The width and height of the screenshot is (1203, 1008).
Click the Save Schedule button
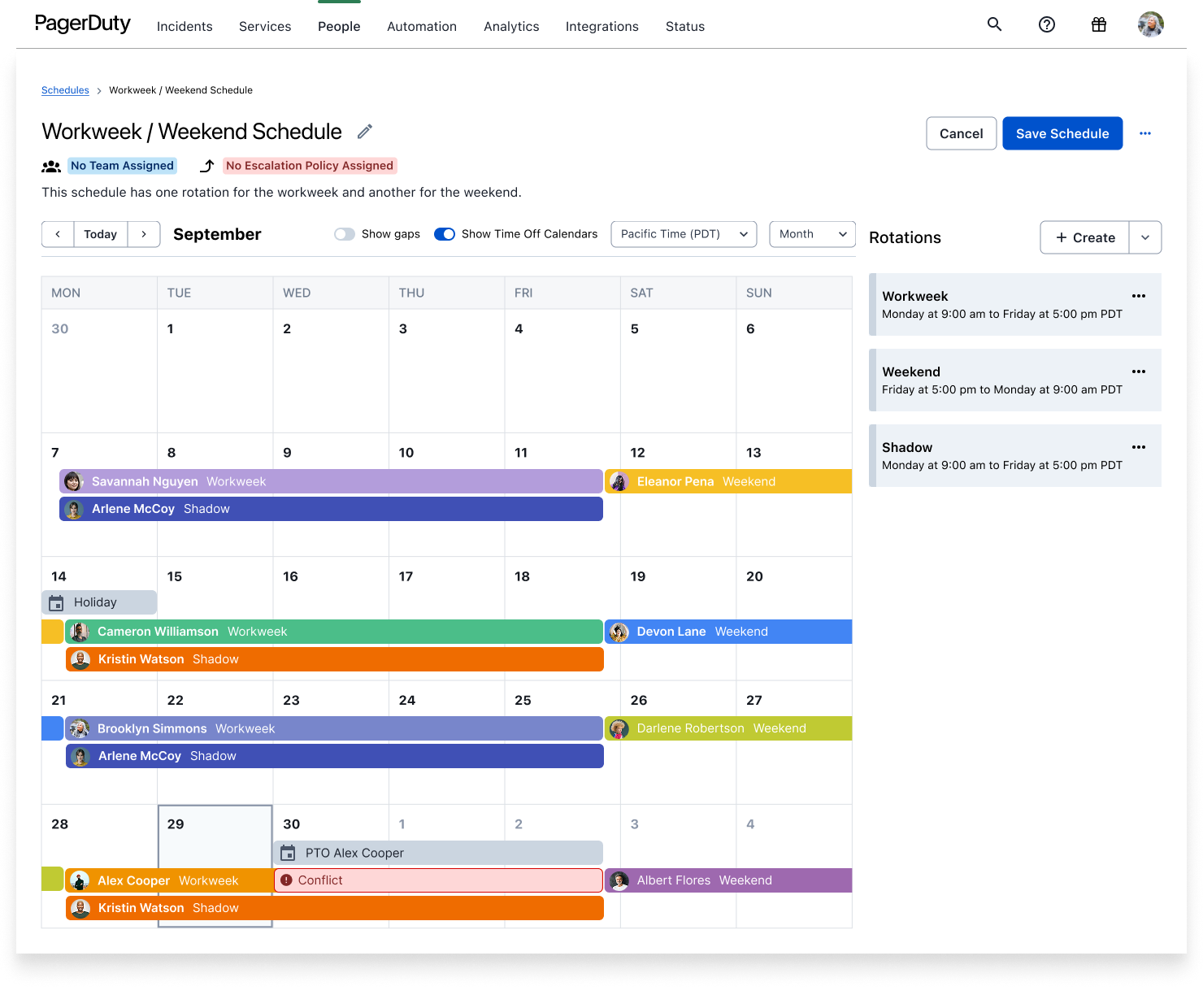[1062, 133]
